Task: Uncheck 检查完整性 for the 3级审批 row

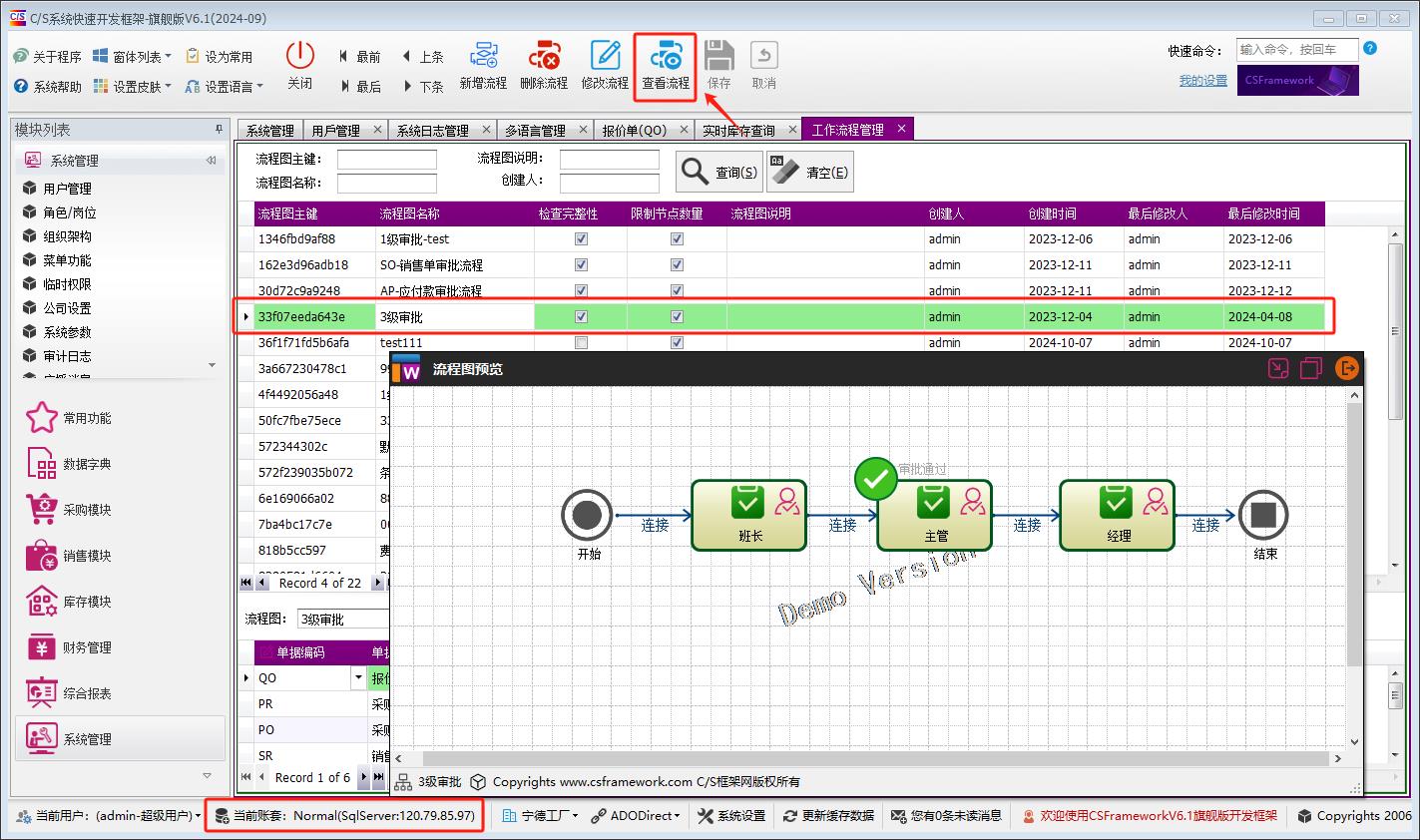Action: [x=580, y=316]
